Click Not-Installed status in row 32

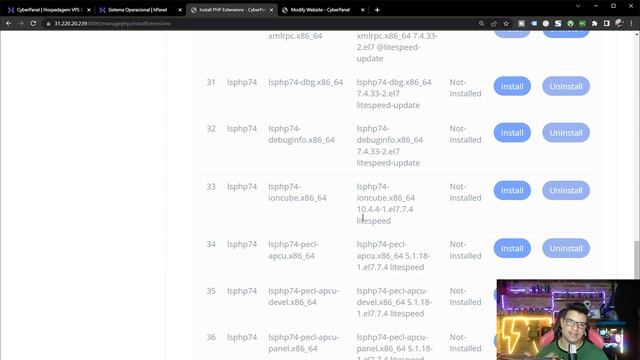[465, 134]
